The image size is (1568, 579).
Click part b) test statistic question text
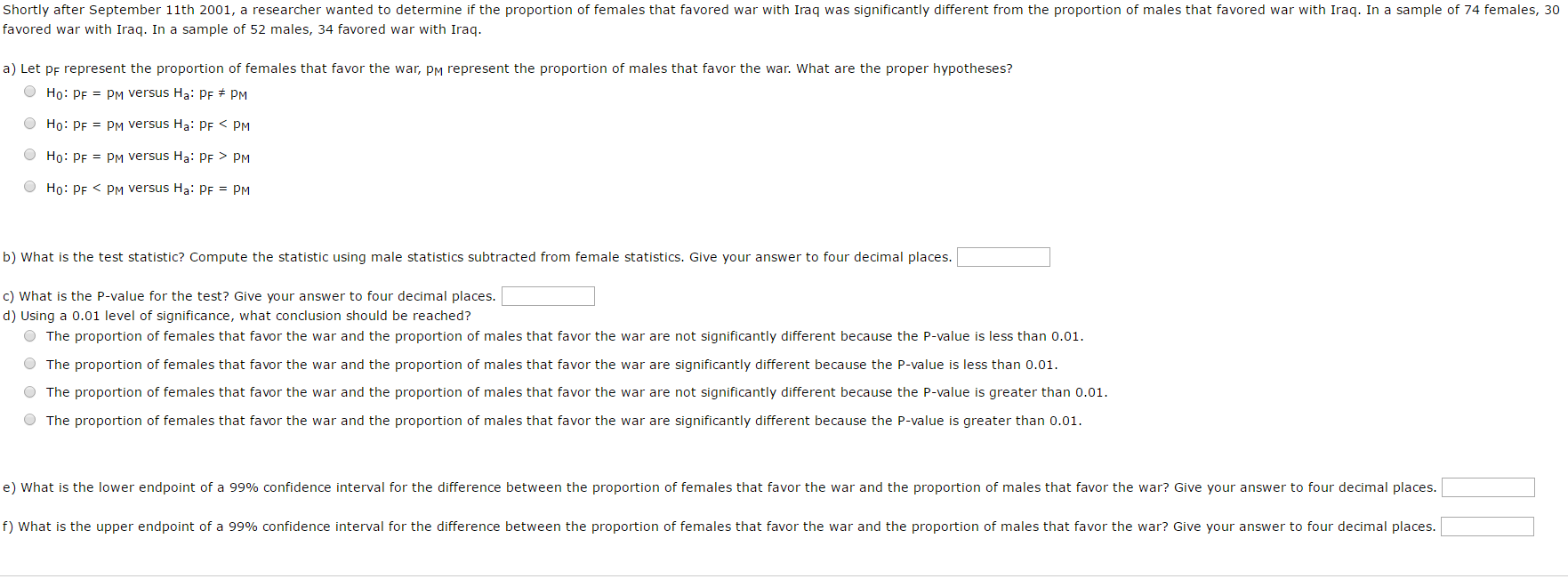(x=477, y=257)
